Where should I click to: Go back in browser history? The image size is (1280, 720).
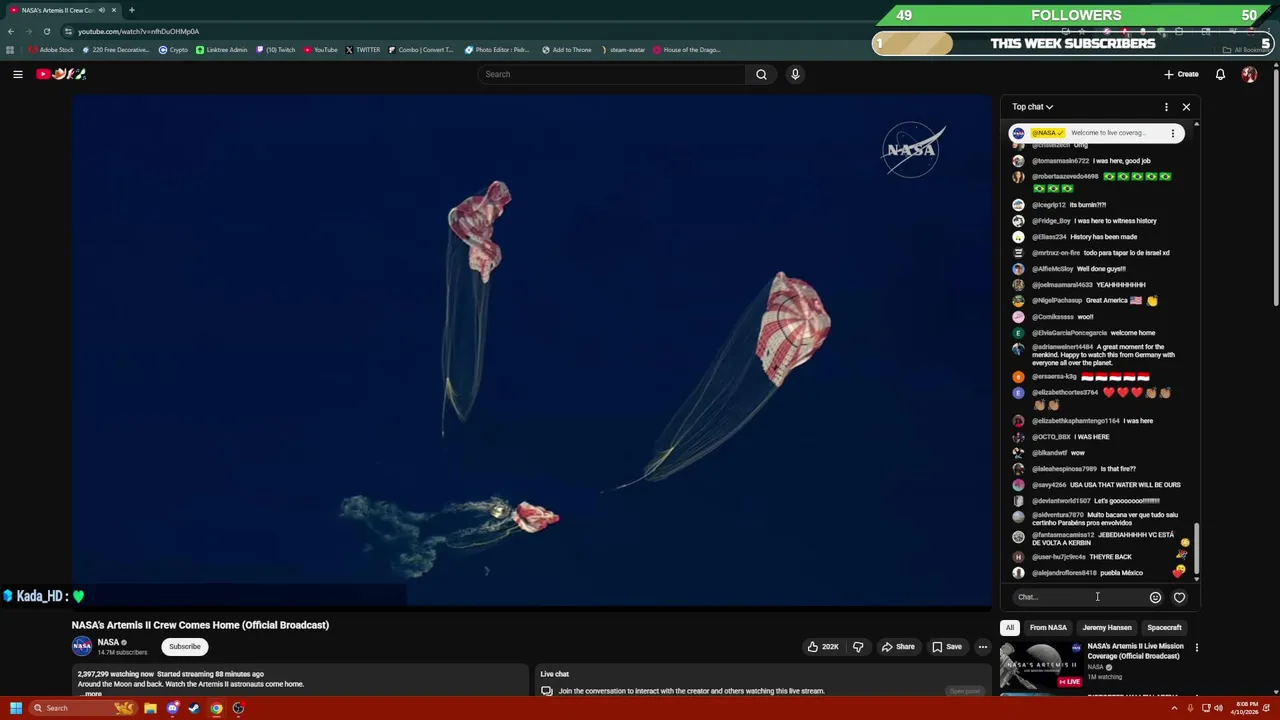(11, 31)
